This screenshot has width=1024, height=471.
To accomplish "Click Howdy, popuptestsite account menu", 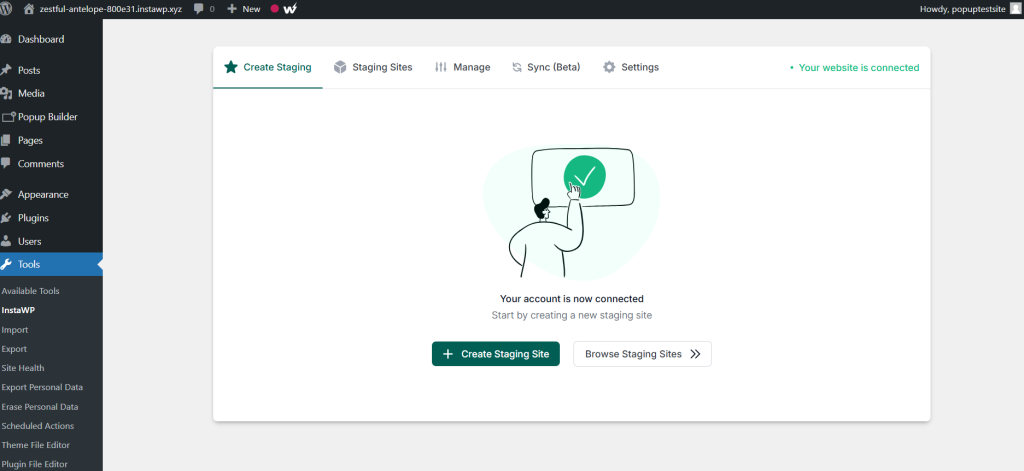I will 963,9.
